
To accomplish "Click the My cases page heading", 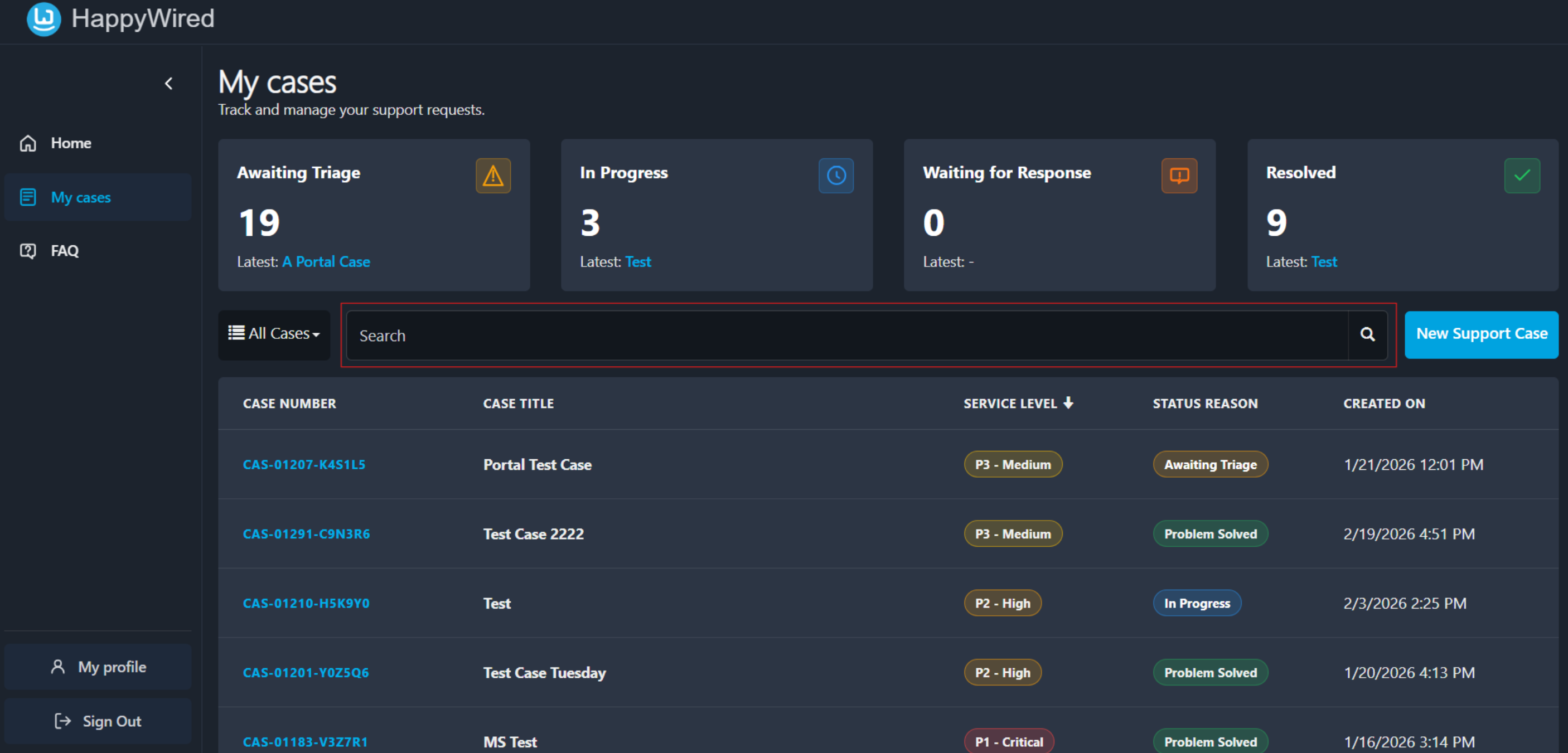I will coord(277,82).
